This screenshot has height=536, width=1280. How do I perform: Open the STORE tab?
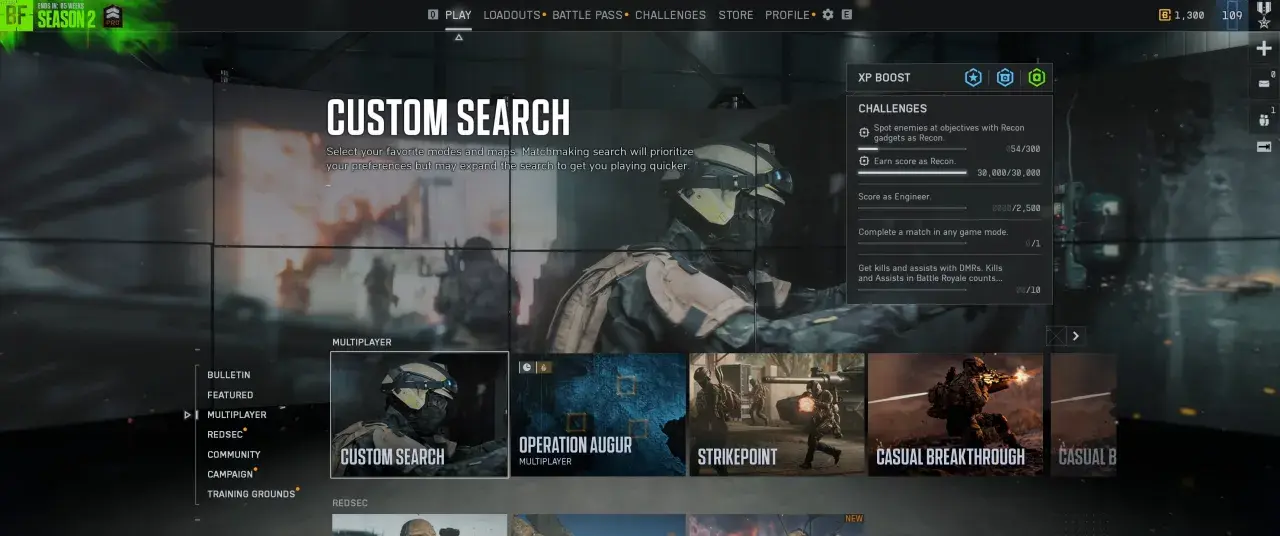[x=736, y=15]
